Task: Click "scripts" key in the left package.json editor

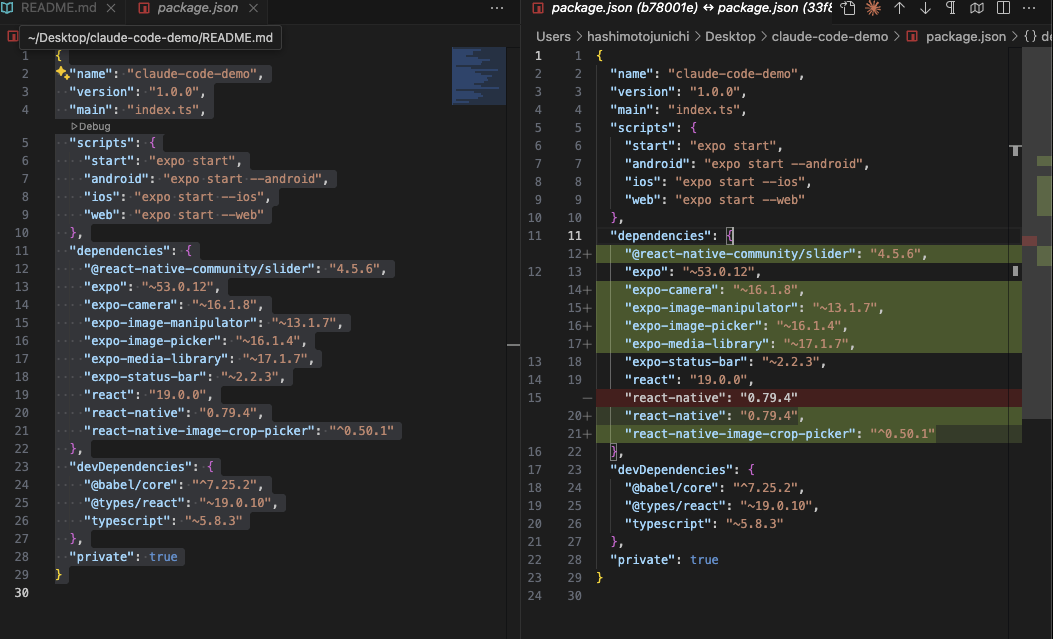Action: coord(102,142)
